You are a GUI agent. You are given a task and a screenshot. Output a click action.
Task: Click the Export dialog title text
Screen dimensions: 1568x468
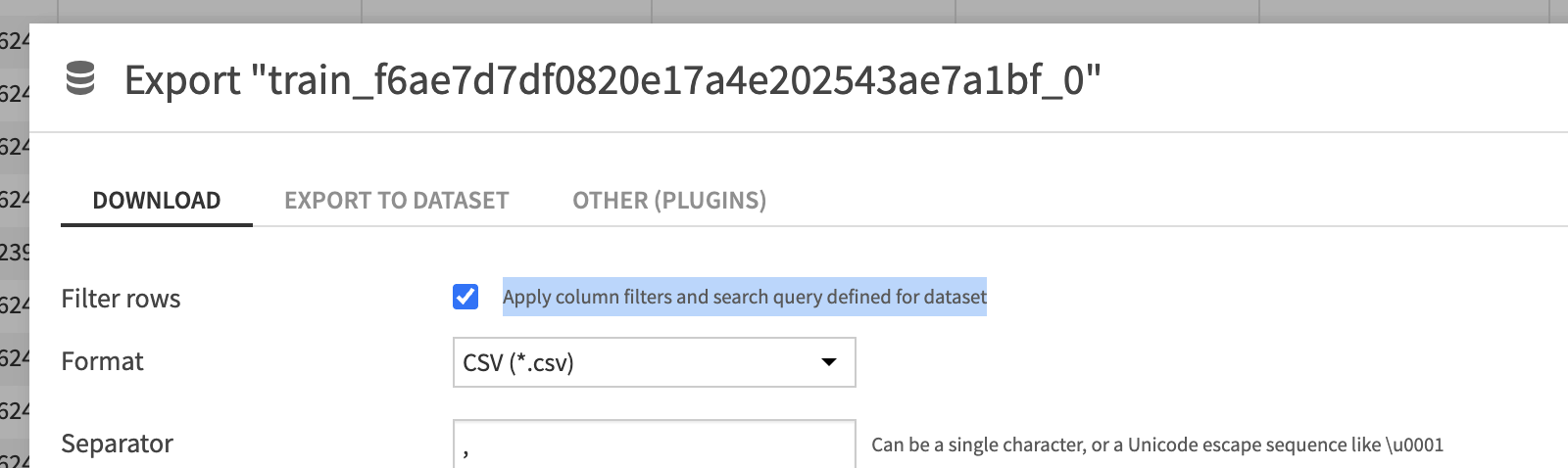pyautogui.click(x=612, y=79)
